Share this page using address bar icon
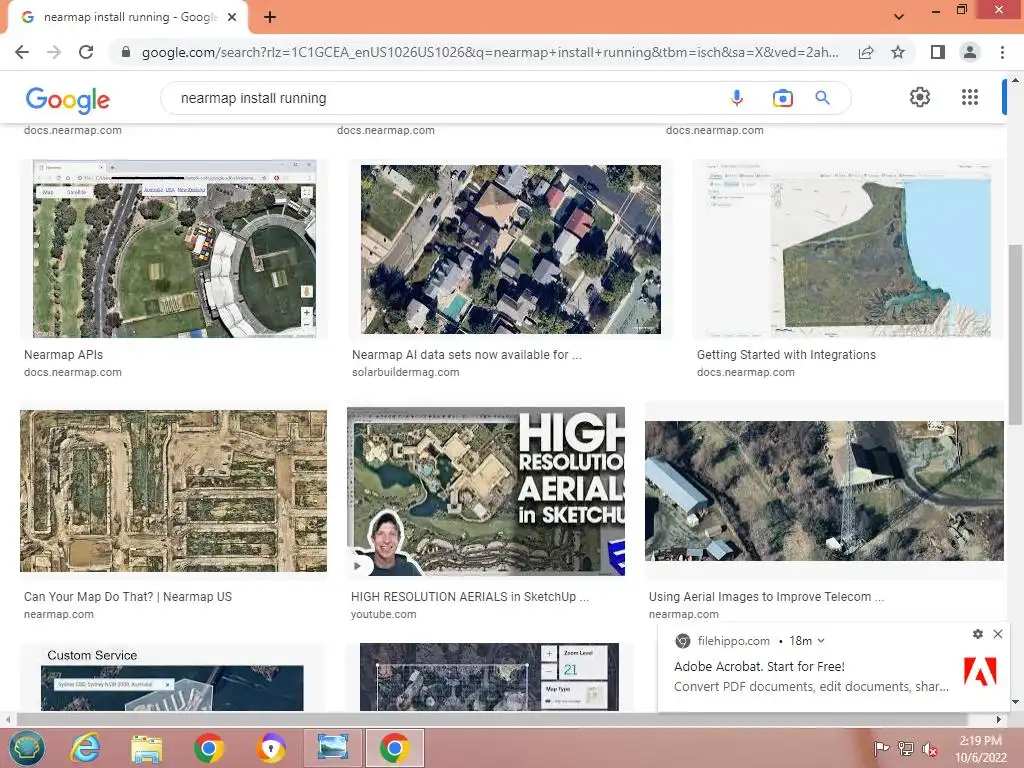Viewport: 1024px width, 768px height. pos(866,52)
